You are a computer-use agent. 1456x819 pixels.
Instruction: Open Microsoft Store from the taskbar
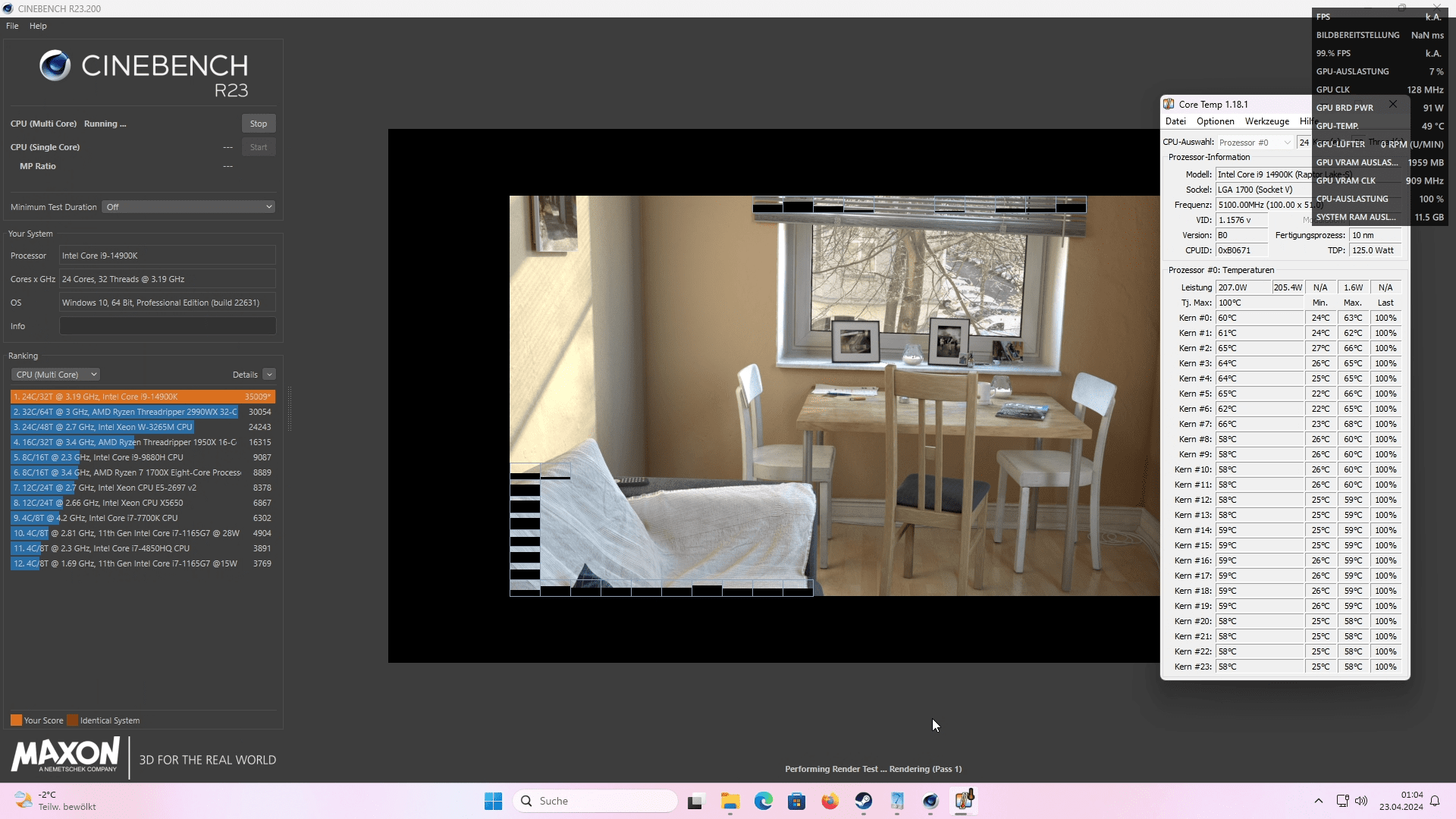[796, 801]
